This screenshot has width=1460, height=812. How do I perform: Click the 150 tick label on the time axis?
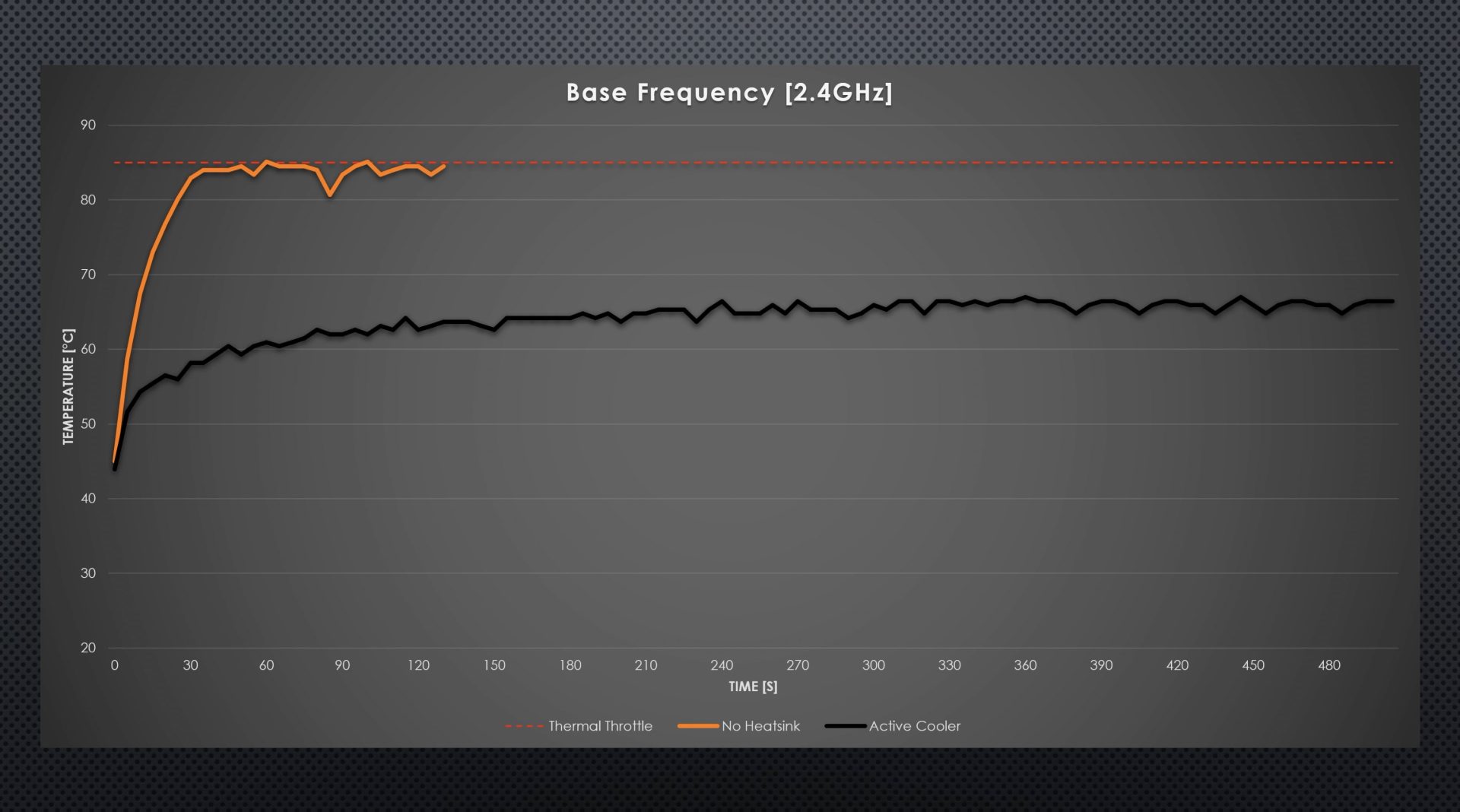[494, 665]
